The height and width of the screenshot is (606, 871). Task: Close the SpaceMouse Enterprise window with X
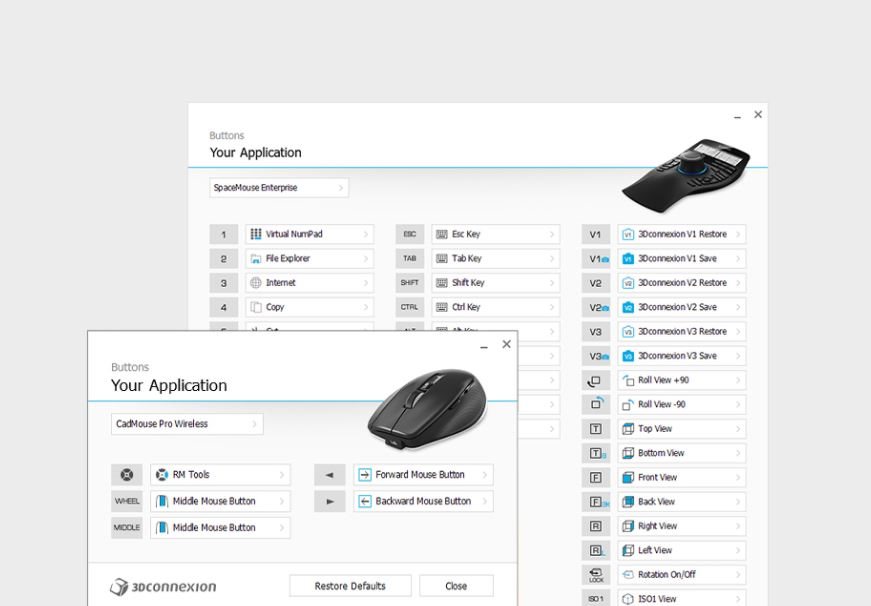point(758,114)
